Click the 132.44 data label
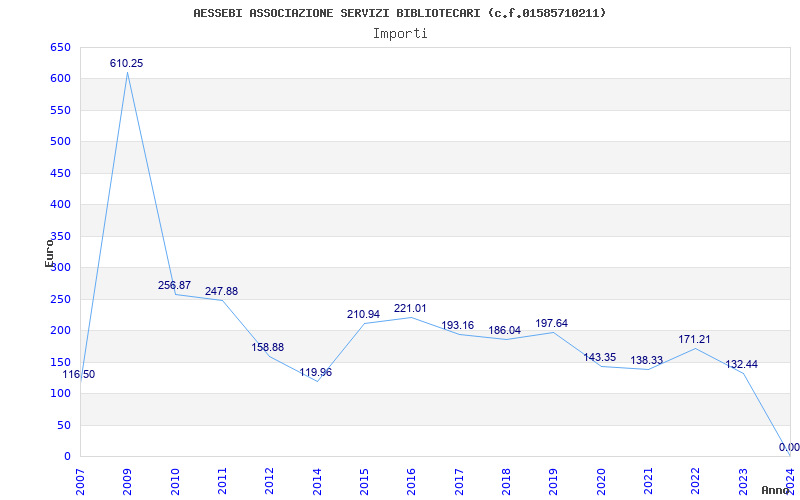The image size is (800, 500). coord(741,364)
